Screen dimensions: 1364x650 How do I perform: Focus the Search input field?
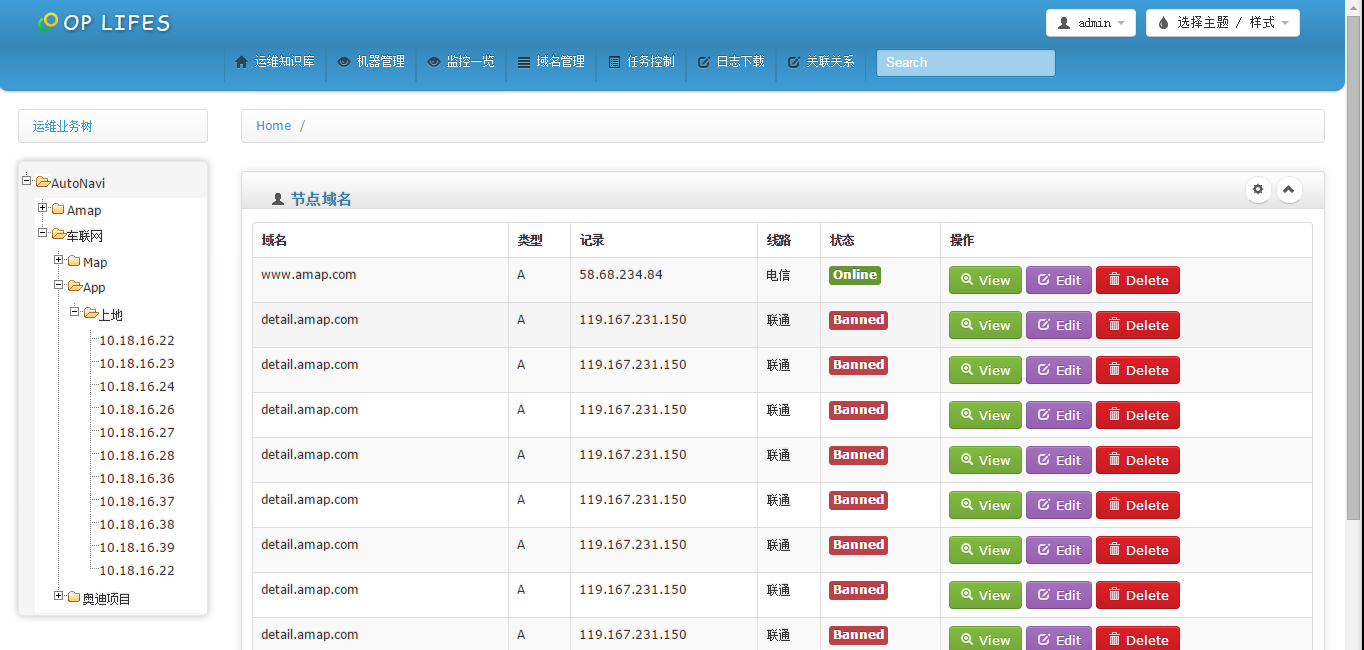[966, 63]
